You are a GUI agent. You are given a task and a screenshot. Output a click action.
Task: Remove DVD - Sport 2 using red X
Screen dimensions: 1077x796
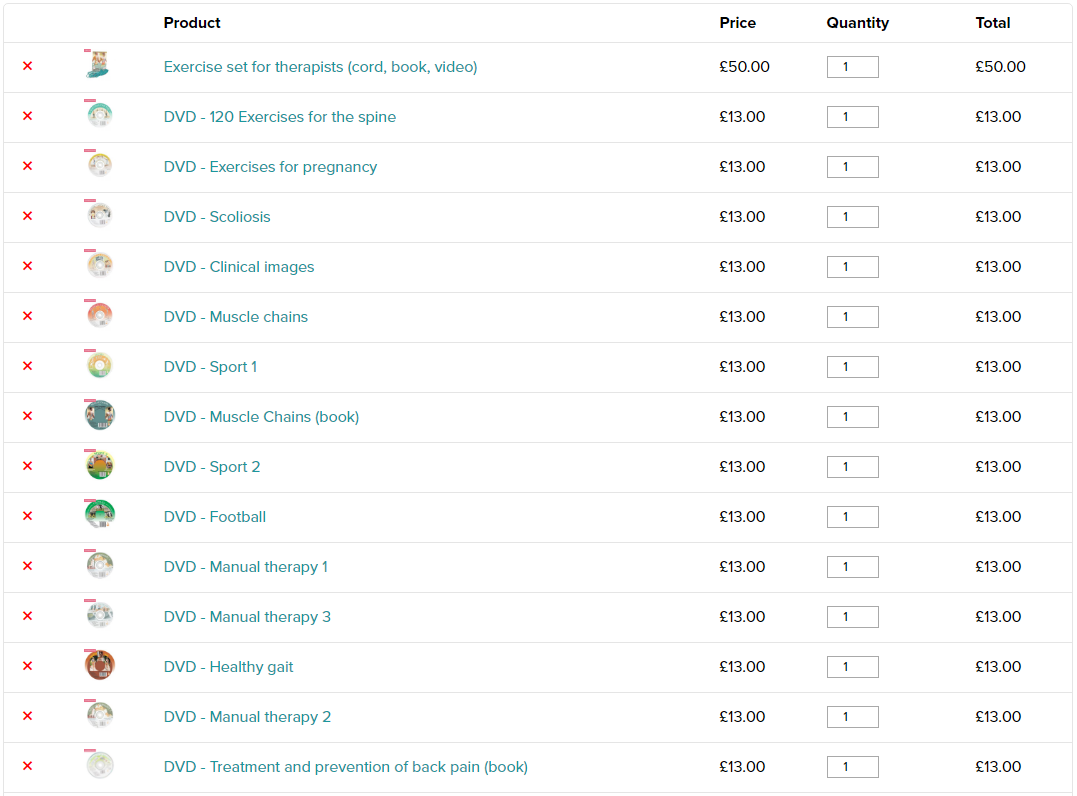(x=27, y=466)
